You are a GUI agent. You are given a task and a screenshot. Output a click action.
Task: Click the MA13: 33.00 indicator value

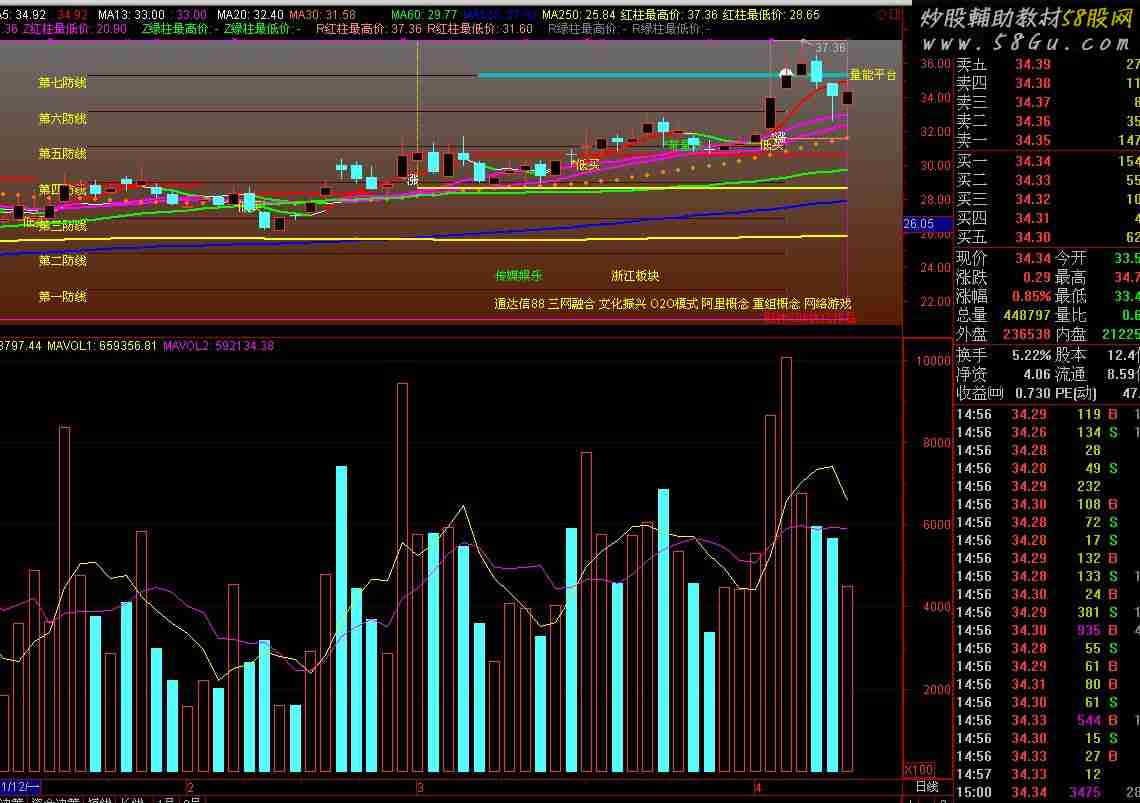[131, 15]
